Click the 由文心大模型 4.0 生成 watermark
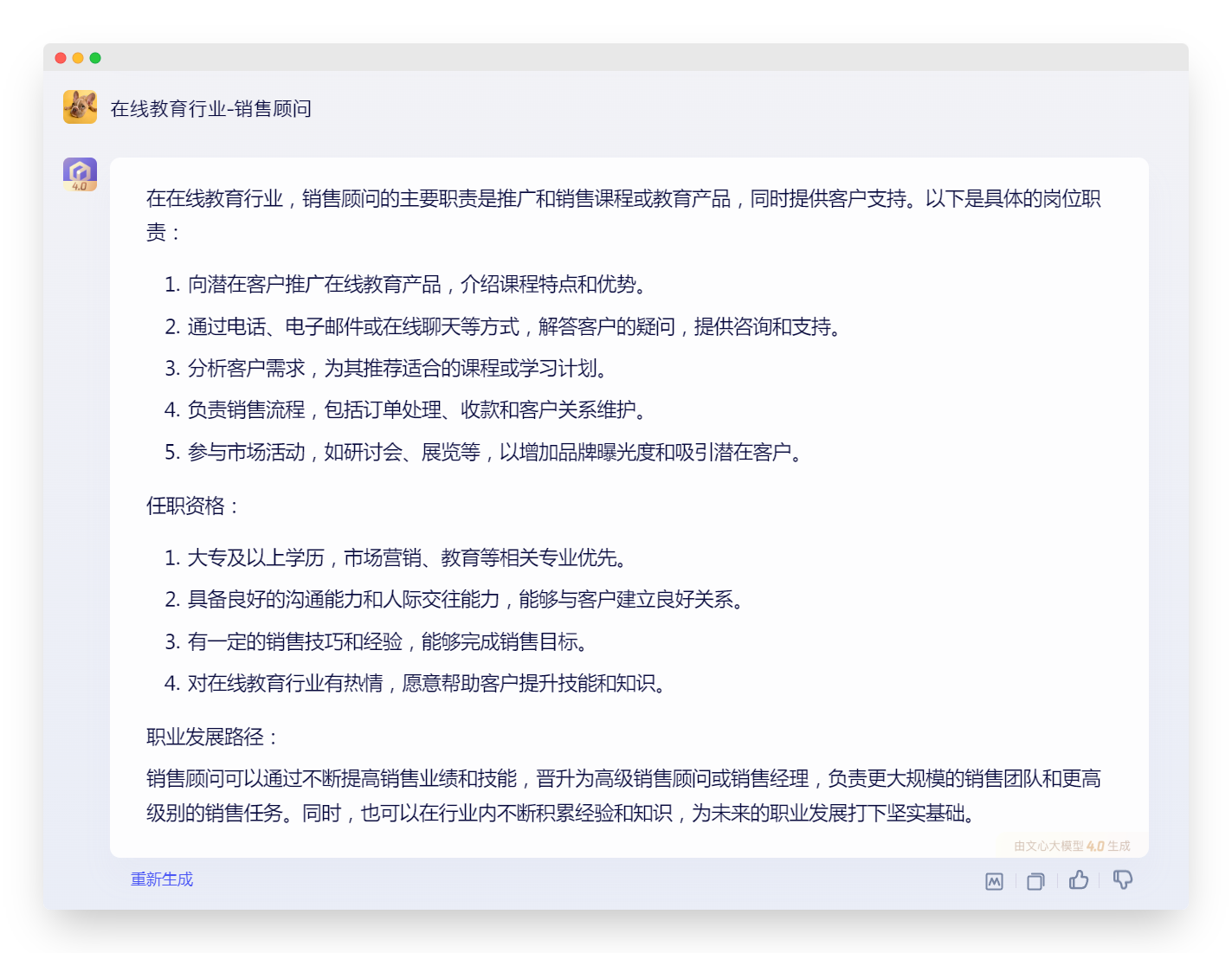1232x953 pixels. [x=1072, y=846]
